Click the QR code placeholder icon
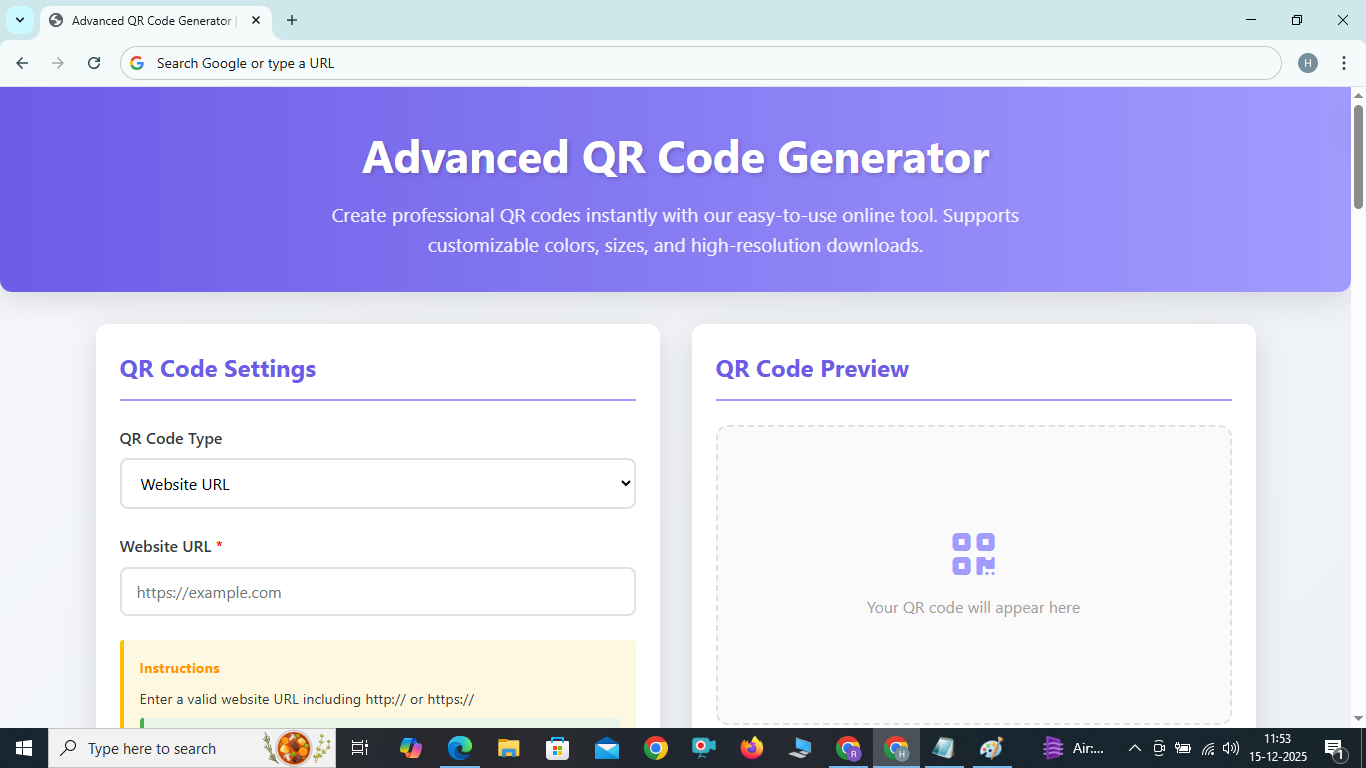 [973, 552]
